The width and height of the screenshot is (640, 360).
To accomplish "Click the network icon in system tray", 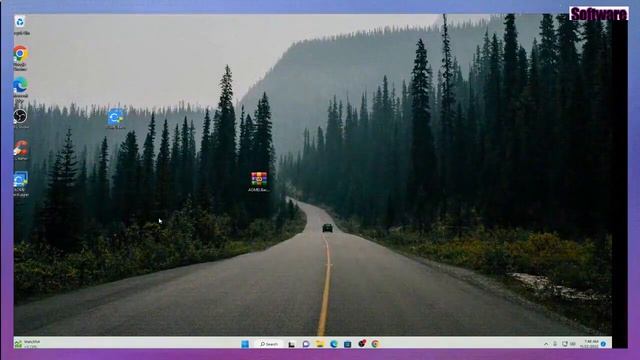I will [565, 344].
